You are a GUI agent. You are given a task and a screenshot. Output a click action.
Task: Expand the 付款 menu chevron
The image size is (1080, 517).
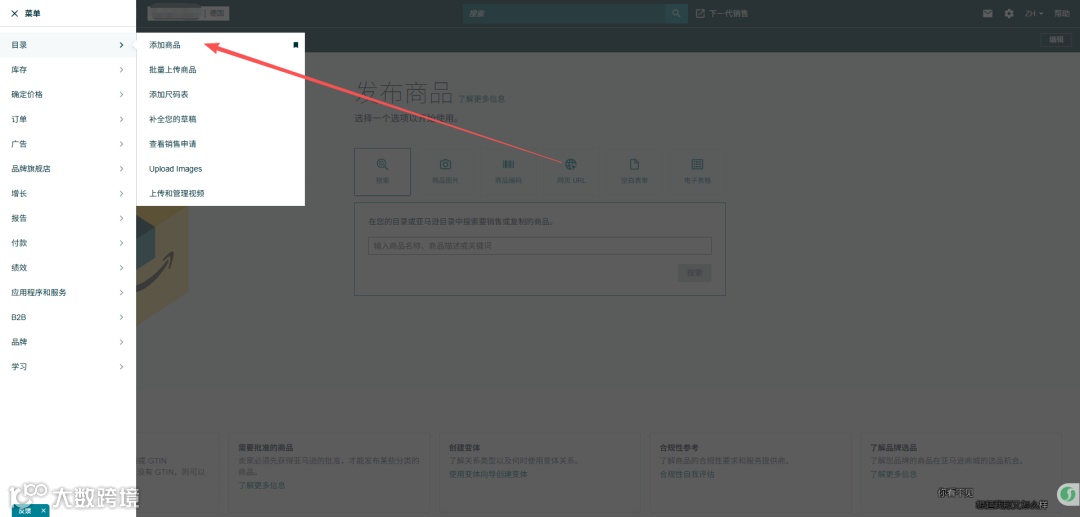pyautogui.click(x=121, y=243)
